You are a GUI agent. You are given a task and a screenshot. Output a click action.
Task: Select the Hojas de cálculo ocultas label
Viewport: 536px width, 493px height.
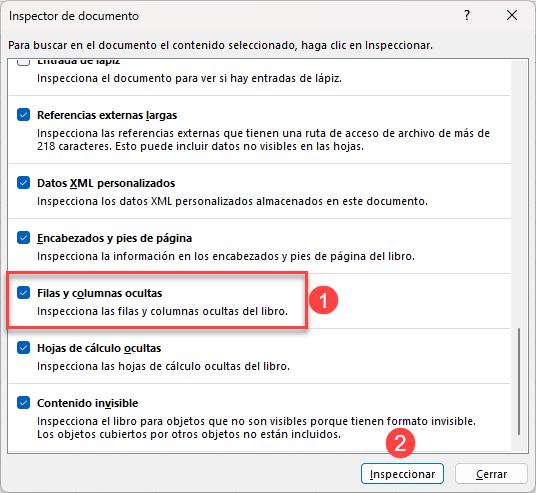tap(99, 348)
